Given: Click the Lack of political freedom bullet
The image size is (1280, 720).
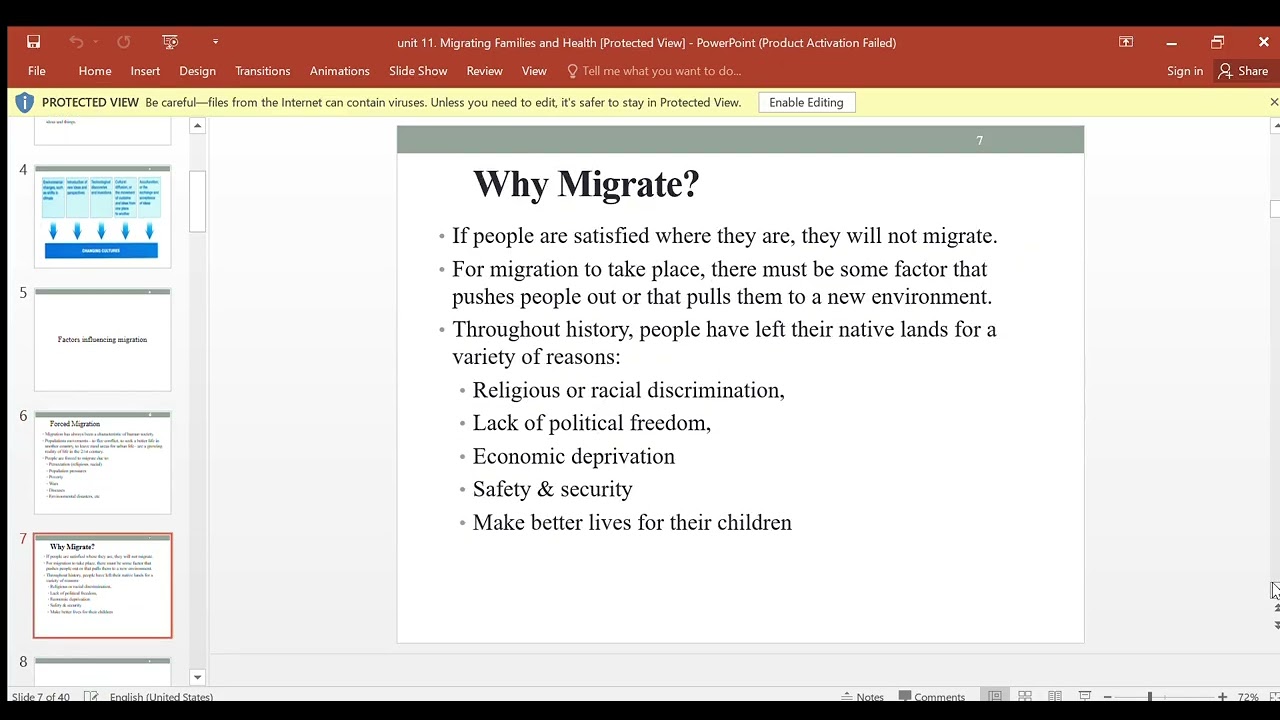Looking at the screenshot, I should [592, 423].
